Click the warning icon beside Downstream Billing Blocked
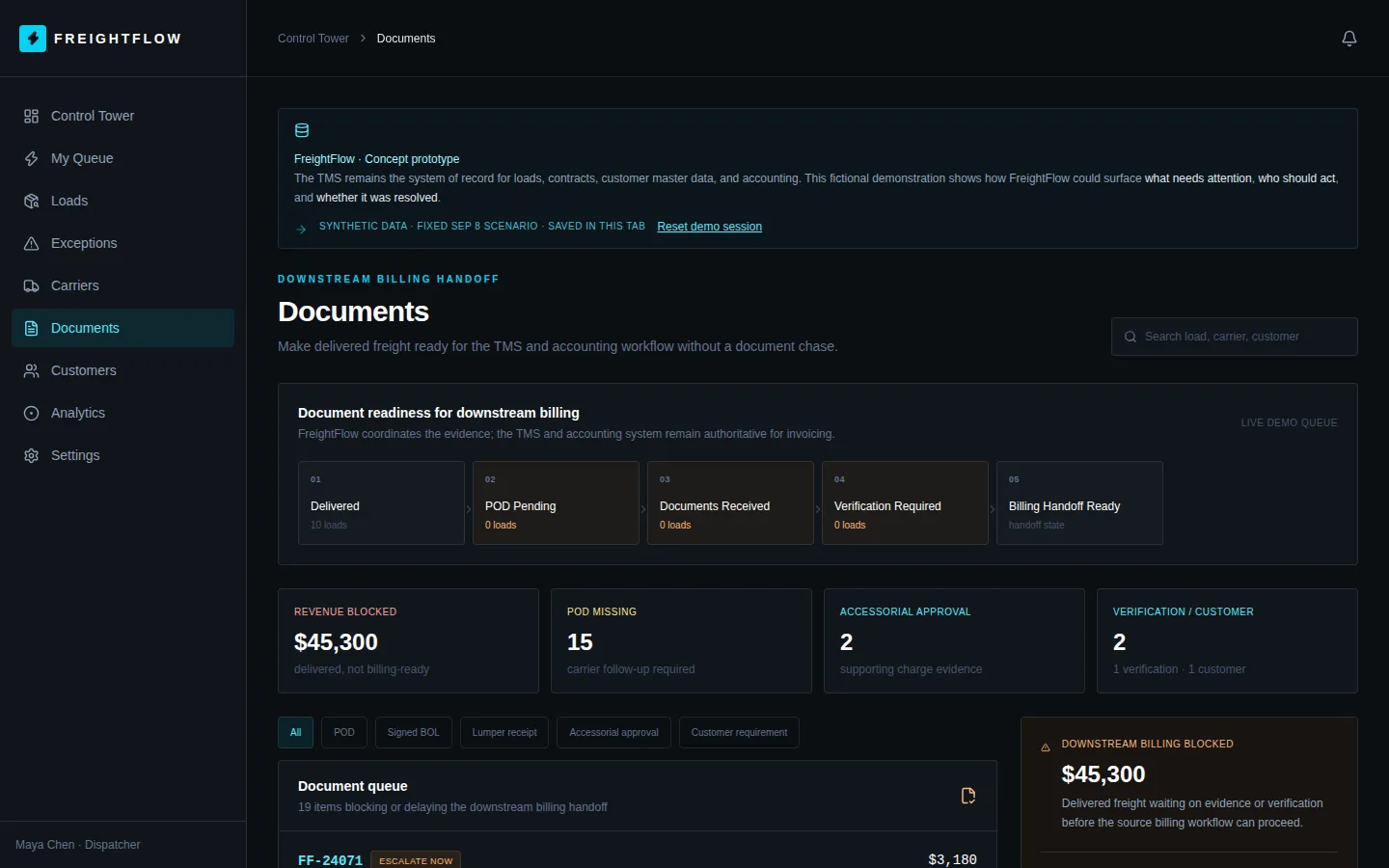 (1046, 747)
